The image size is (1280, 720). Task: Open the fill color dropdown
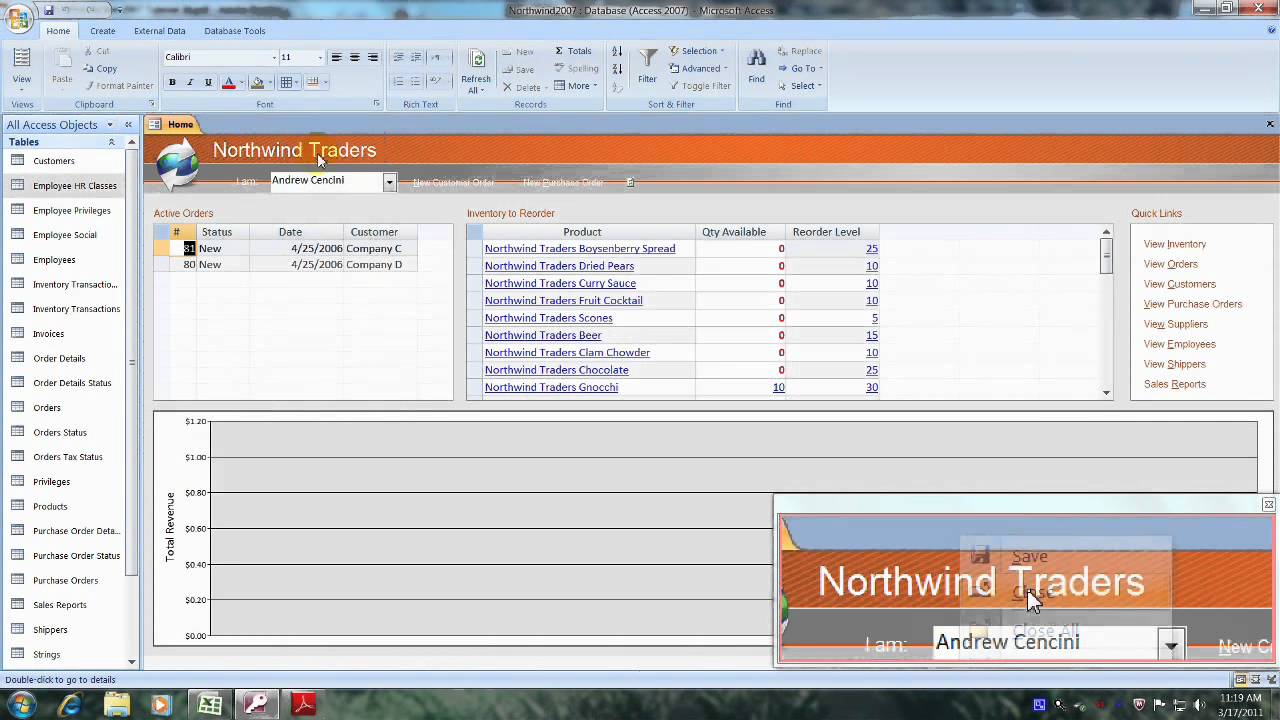270,82
